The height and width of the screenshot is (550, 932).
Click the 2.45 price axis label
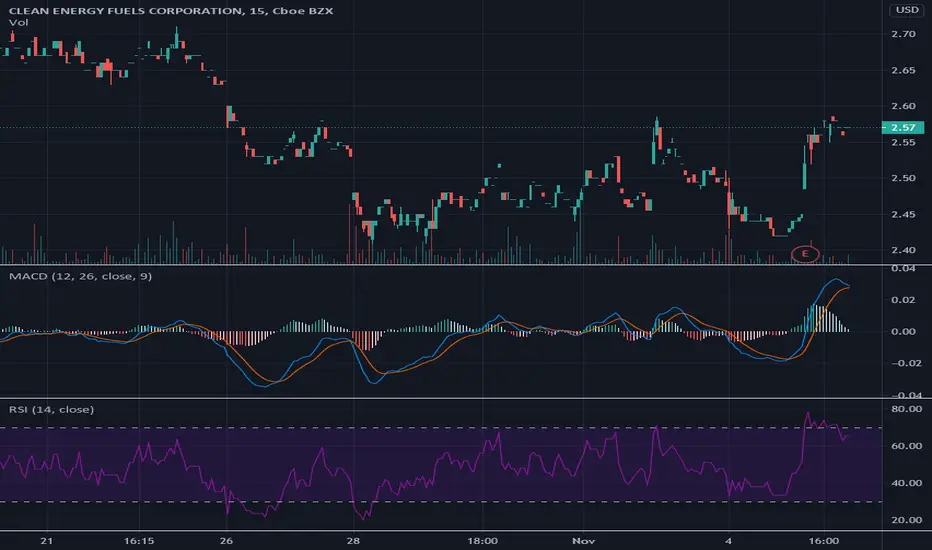coord(903,214)
